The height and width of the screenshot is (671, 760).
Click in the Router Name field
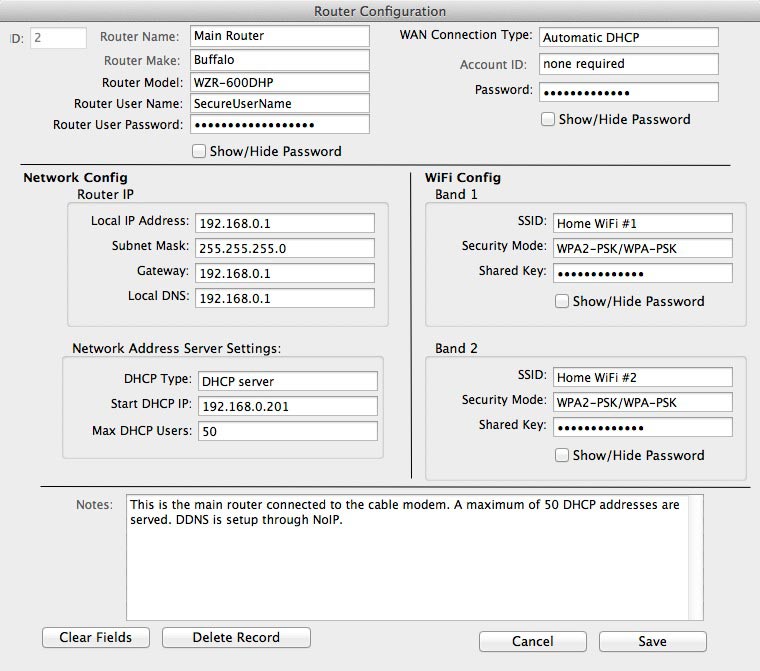(x=279, y=37)
